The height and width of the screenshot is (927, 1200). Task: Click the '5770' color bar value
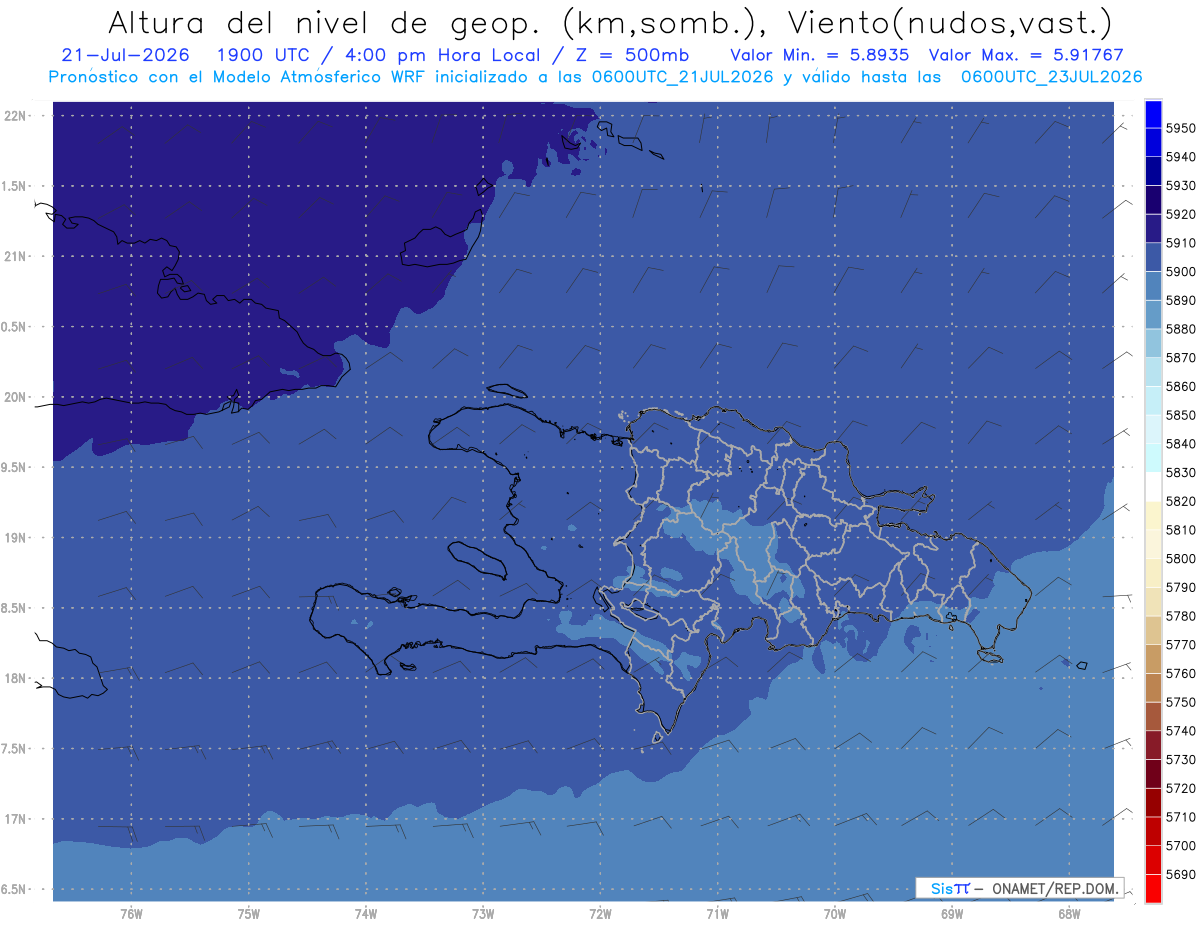(x=1180, y=645)
